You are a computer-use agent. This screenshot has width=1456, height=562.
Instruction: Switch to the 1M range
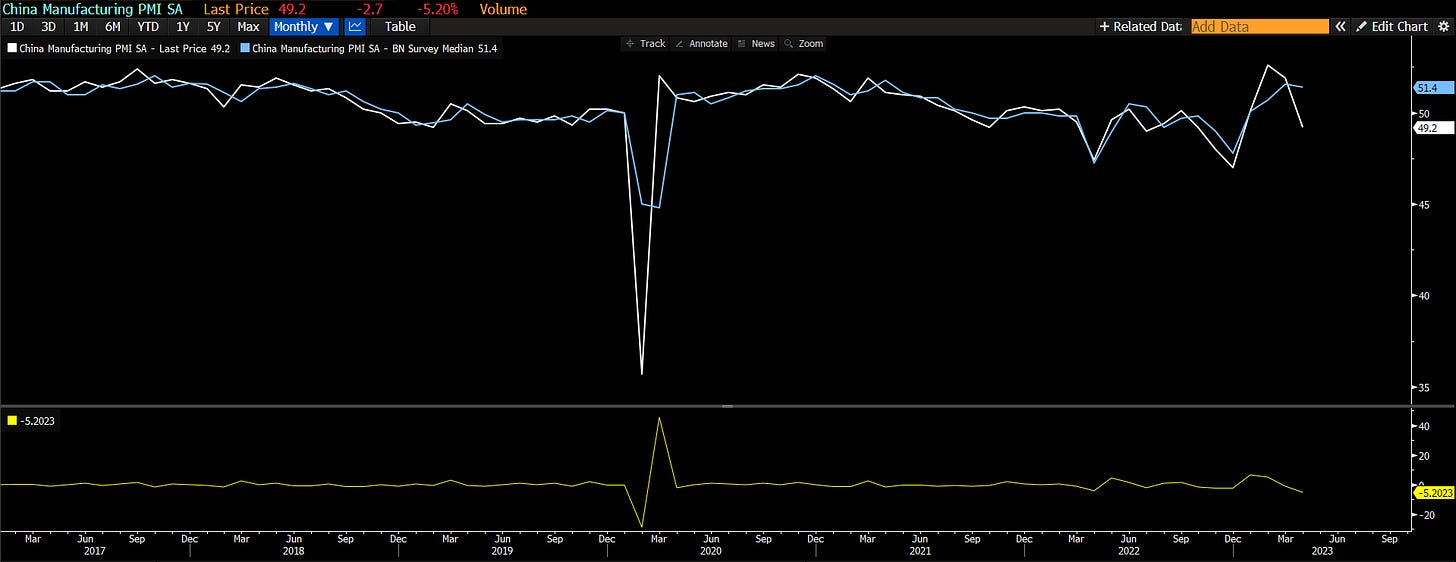pos(81,27)
